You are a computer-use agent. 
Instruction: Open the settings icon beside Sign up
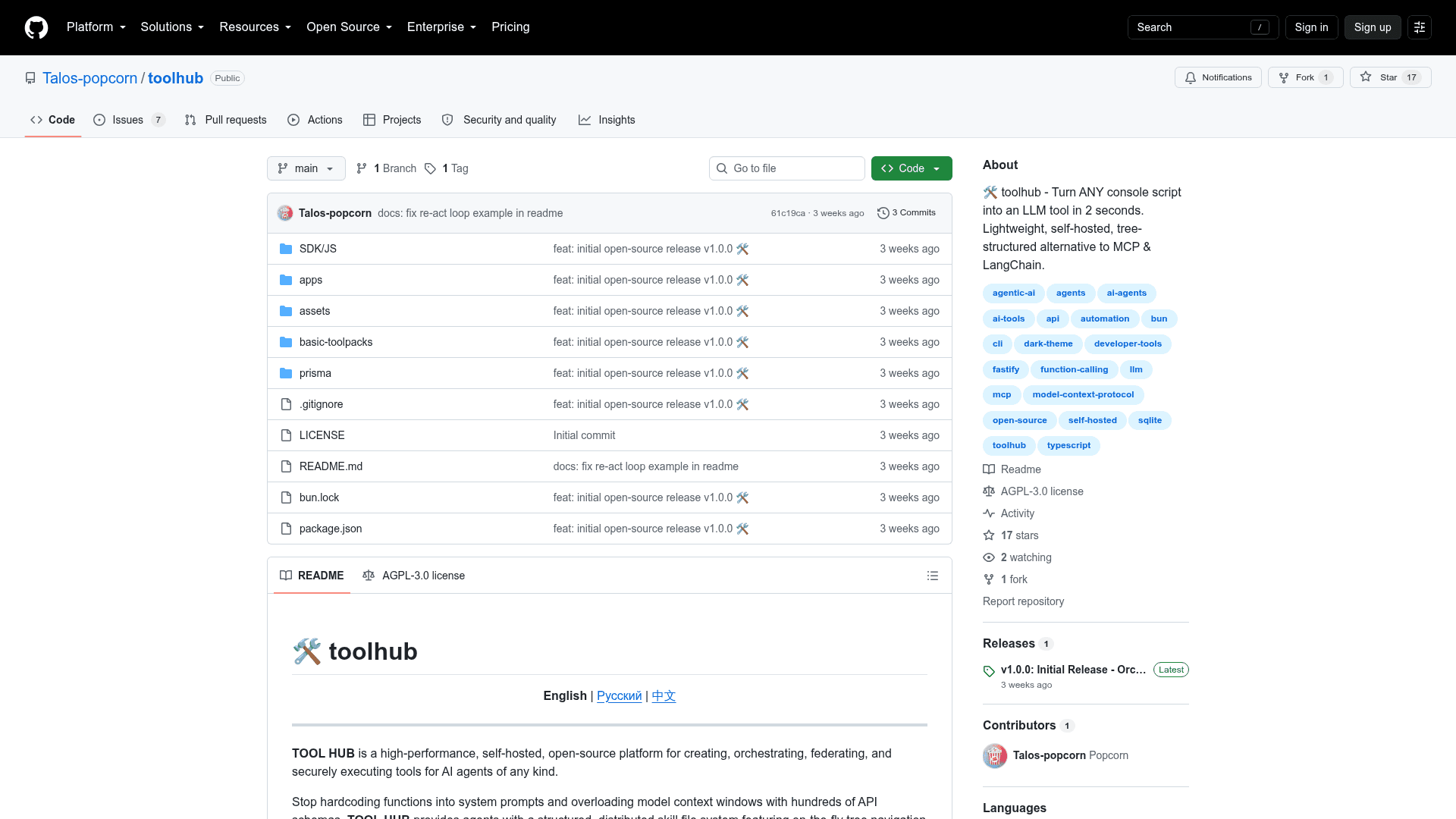click(1420, 27)
